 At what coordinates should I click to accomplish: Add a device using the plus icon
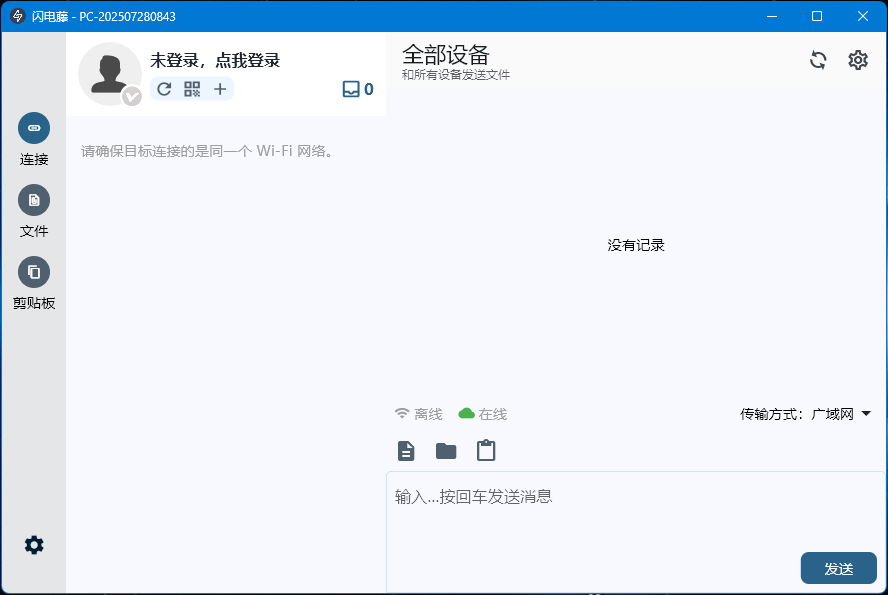[x=220, y=88]
